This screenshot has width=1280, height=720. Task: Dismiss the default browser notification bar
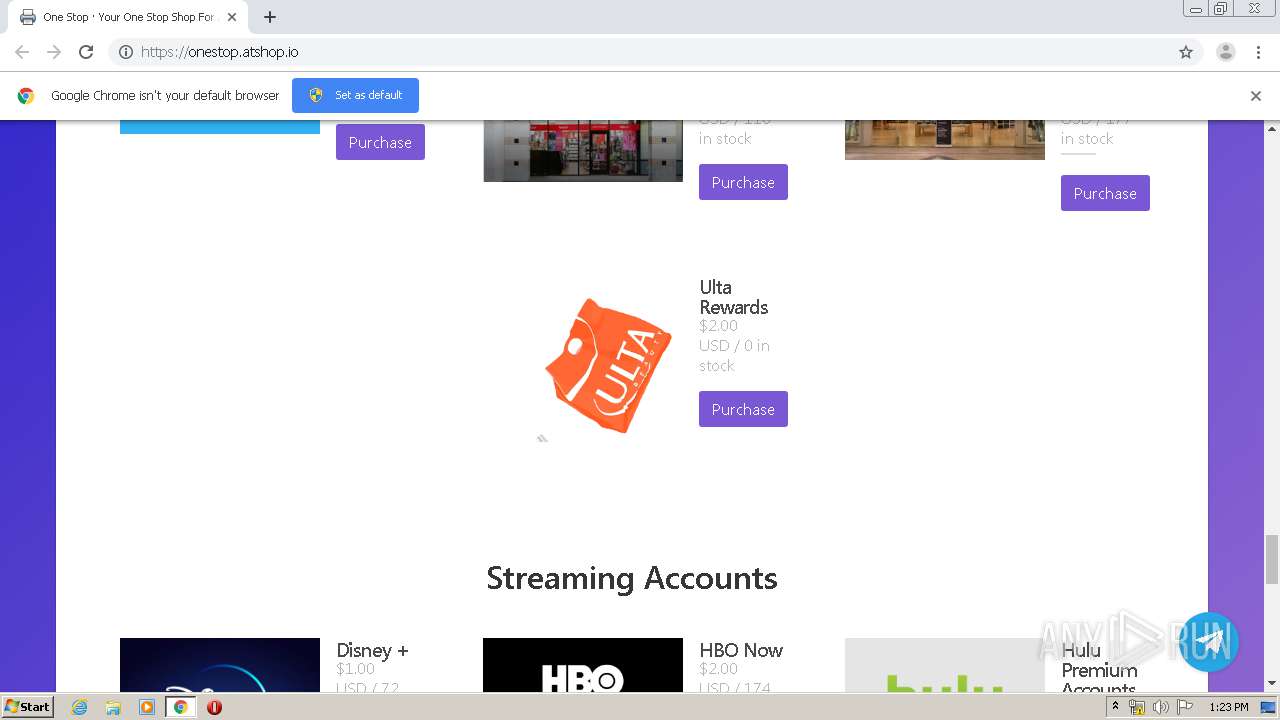[1256, 96]
